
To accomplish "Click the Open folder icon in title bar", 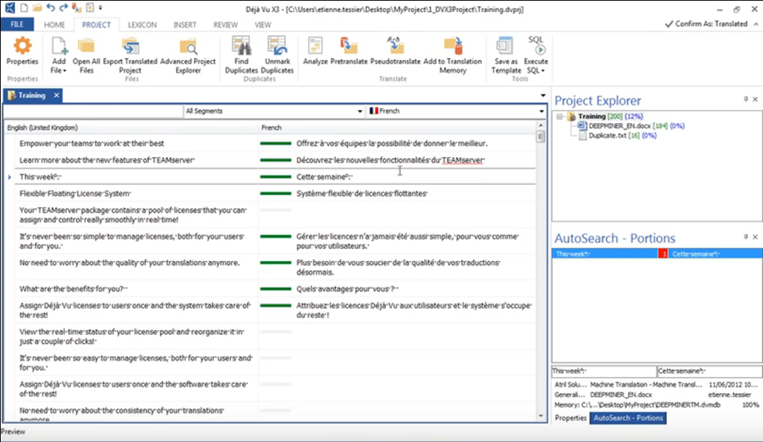I will [x=37, y=8].
